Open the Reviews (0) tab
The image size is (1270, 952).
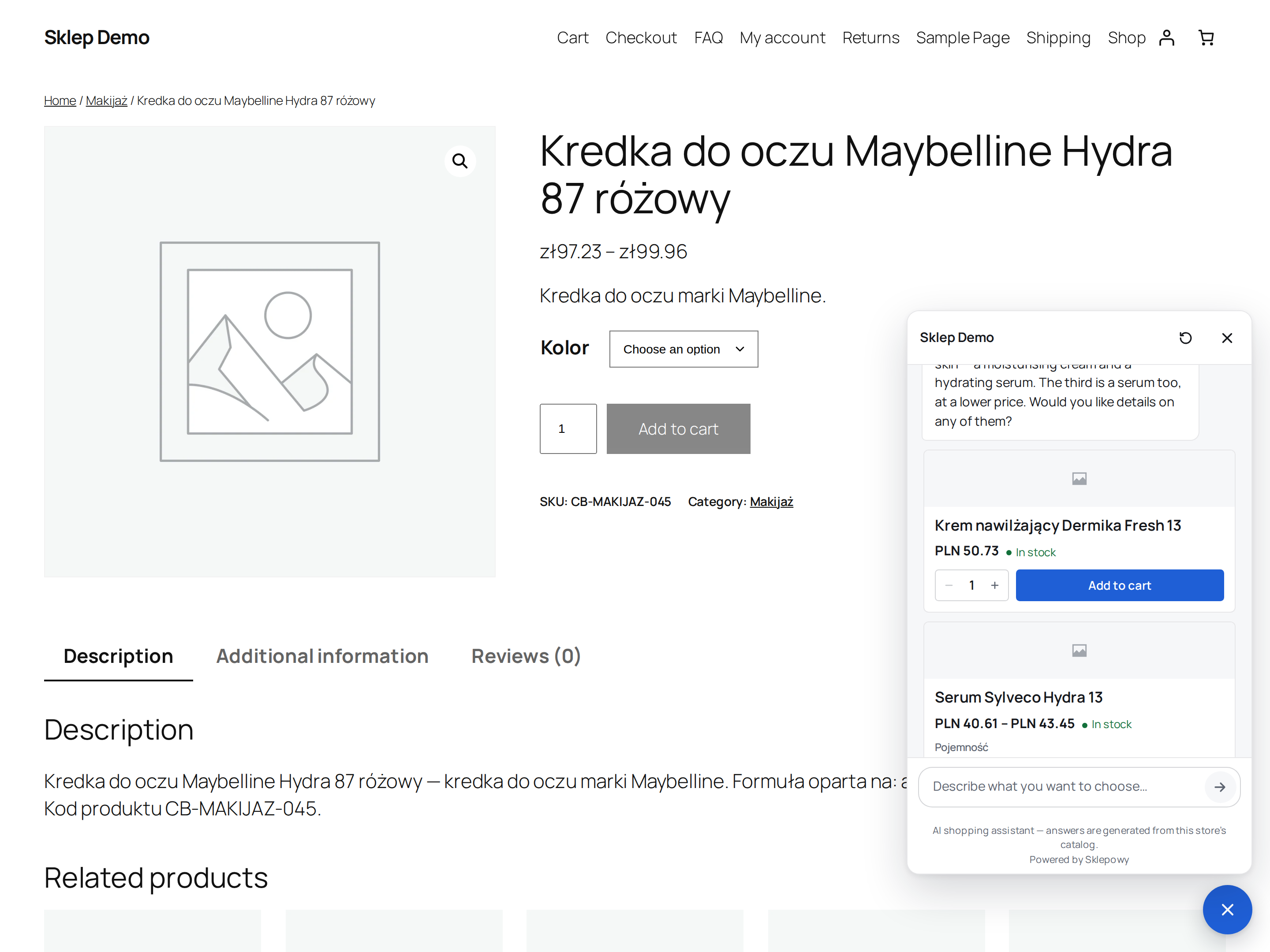point(526,656)
